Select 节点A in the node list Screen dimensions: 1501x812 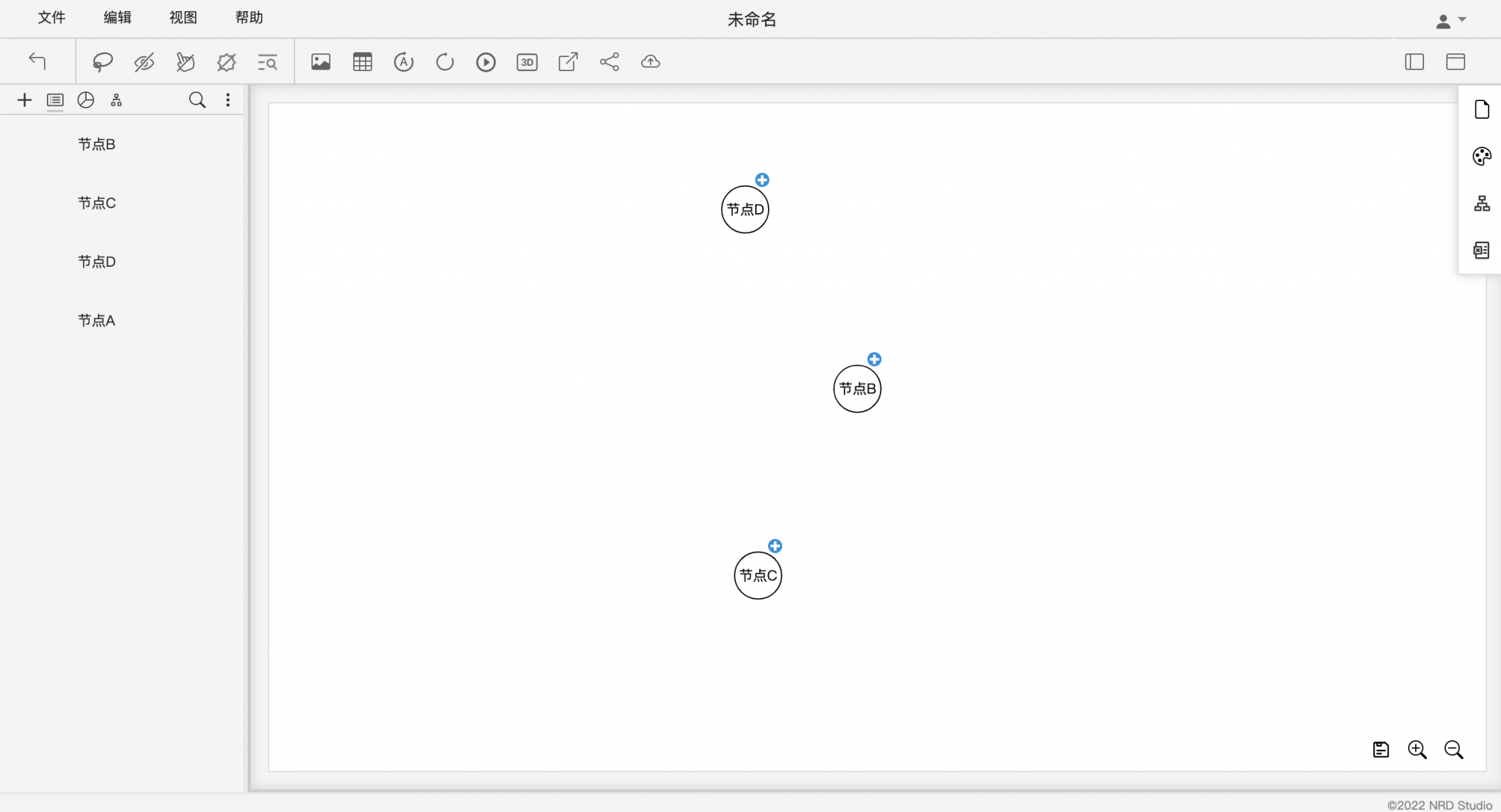coord(97,320)
